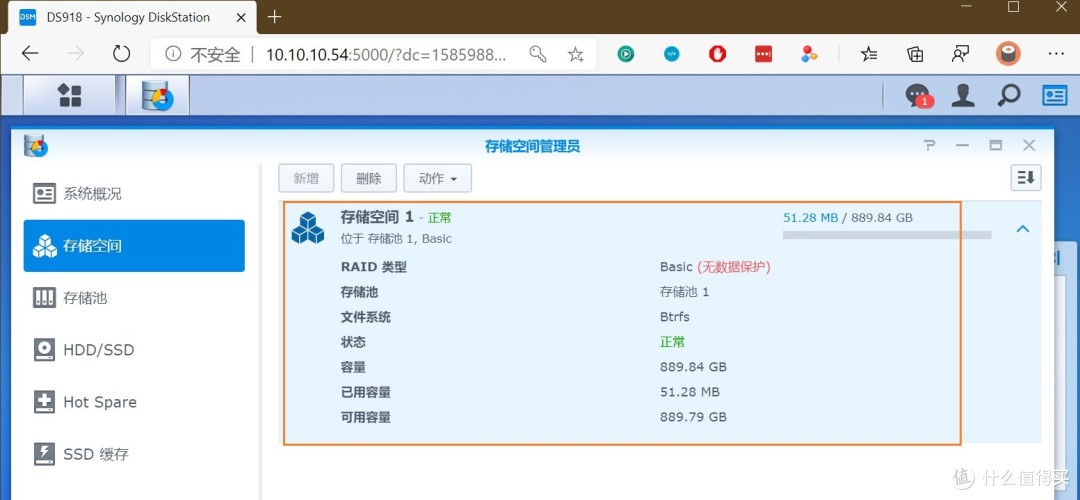Screen dimensions: 1080x500
Task: Click the browser address bar URL
Action: (386, 55)
